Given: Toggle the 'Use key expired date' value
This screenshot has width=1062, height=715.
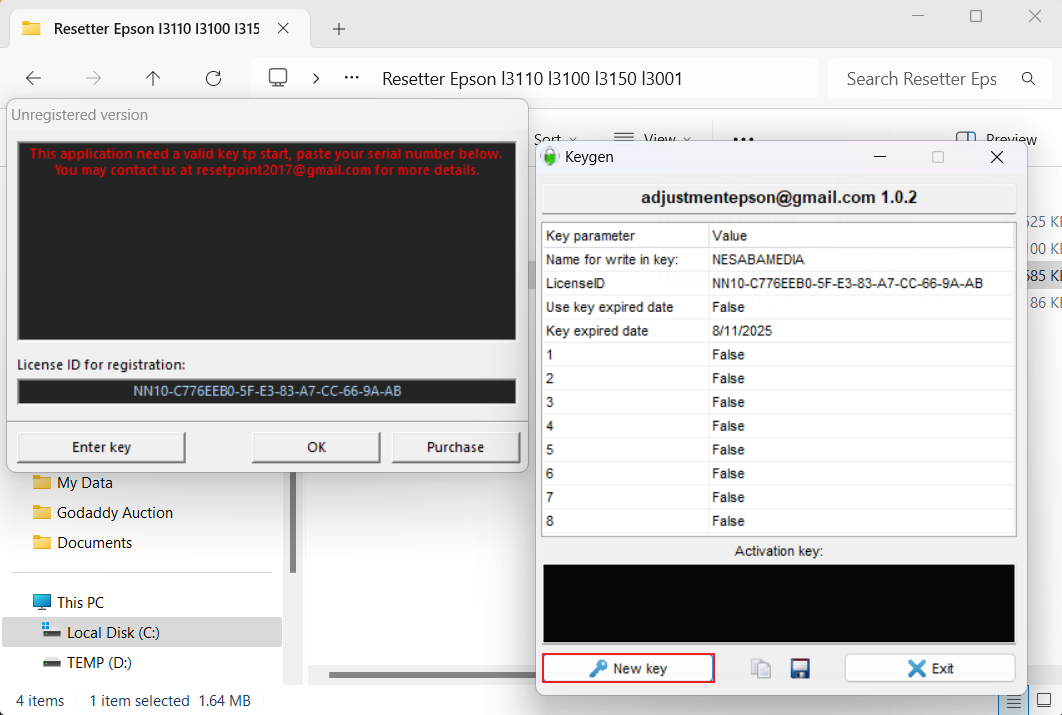Looking at the screenshot, I should click(x=860, y=307).
